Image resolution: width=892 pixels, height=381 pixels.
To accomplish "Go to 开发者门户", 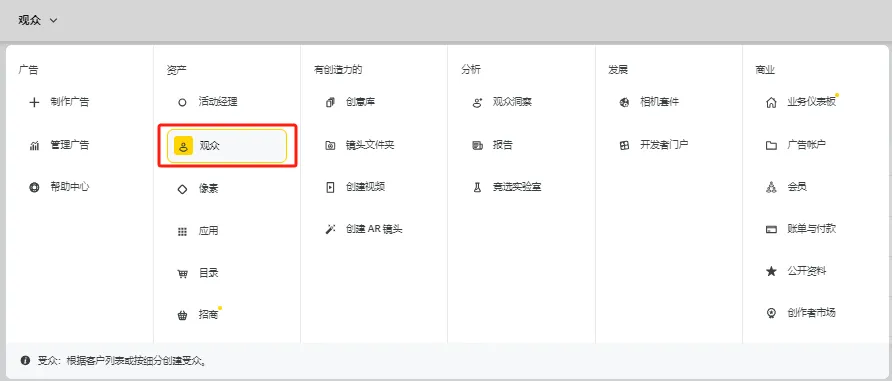I will point(664,145).
